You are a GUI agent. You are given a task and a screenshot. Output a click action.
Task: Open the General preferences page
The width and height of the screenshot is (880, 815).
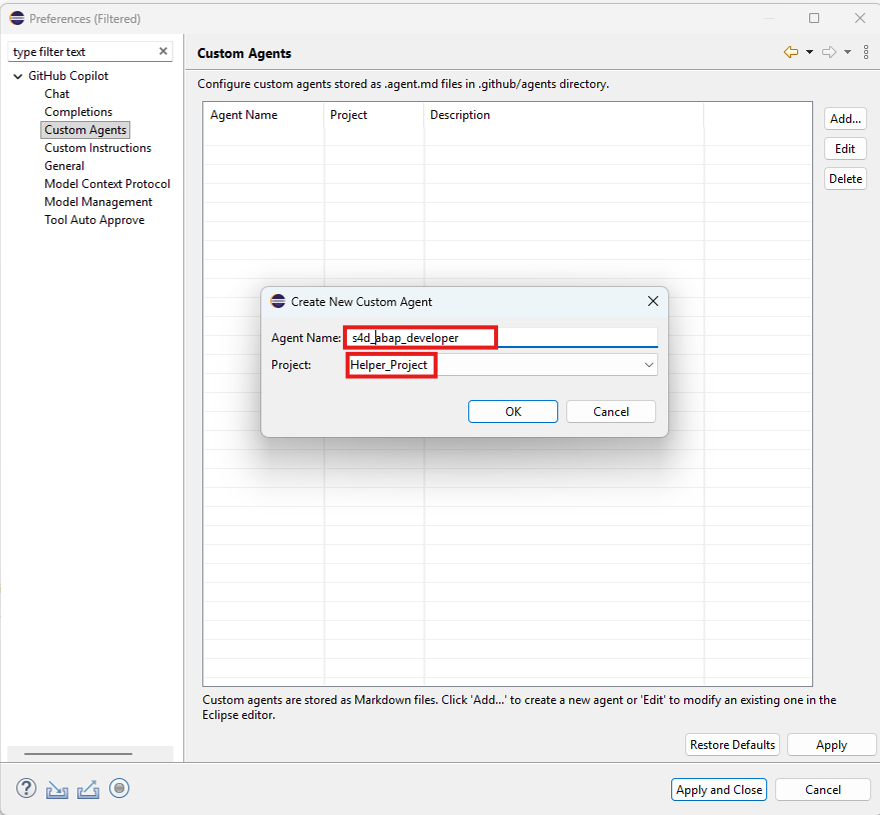click(64, 166)
